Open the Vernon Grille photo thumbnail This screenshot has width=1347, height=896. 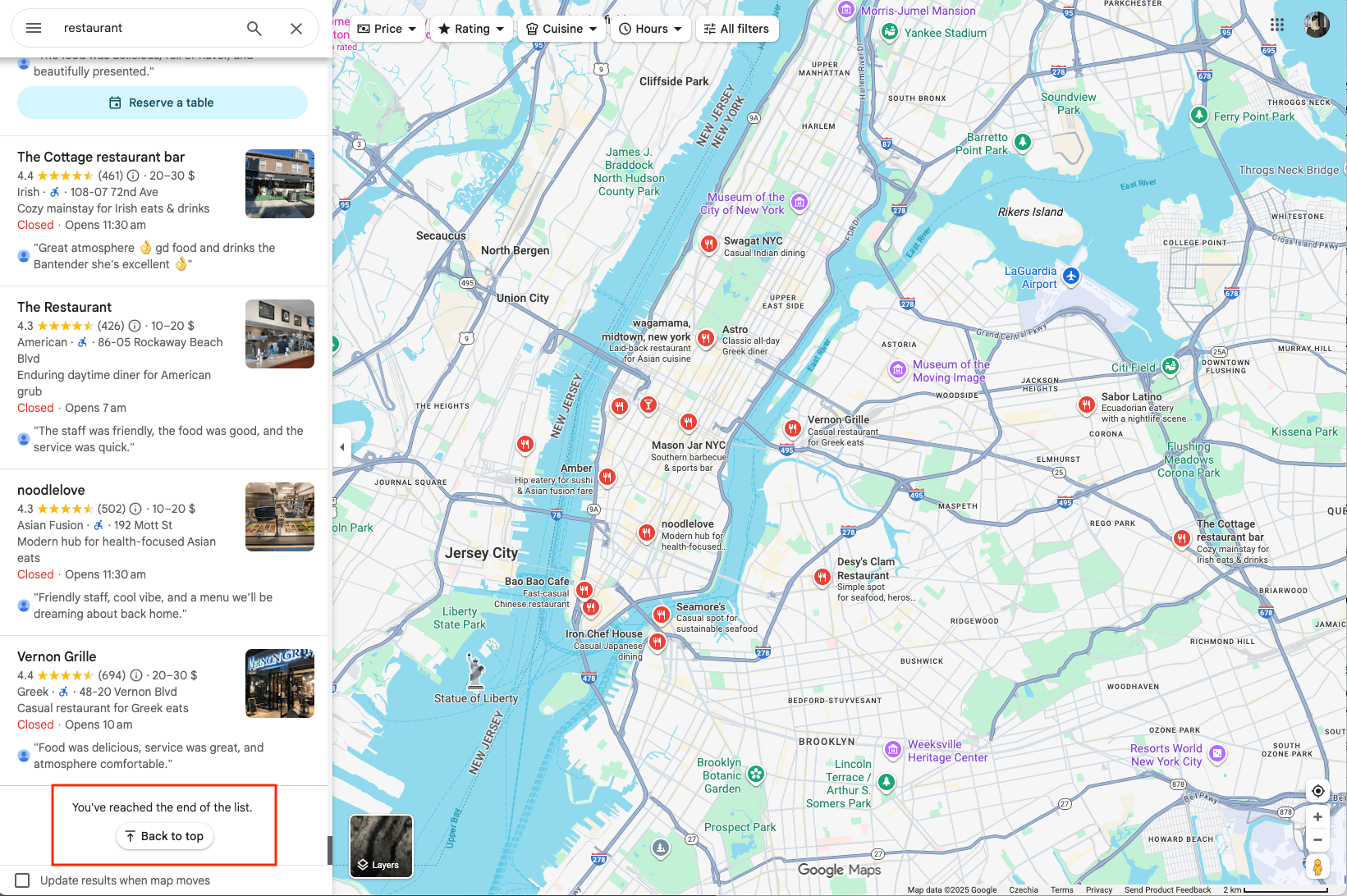tap(279, 683)
